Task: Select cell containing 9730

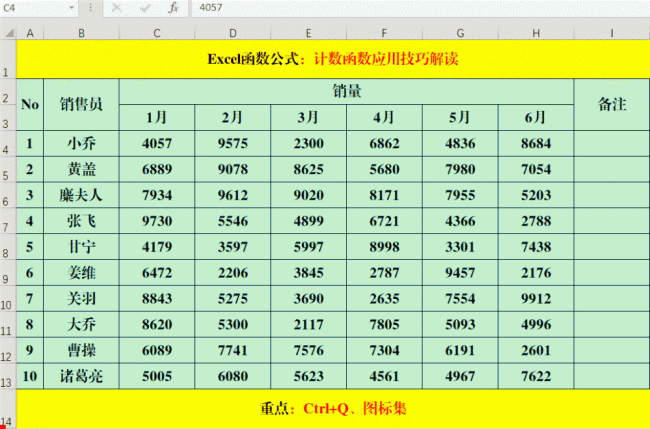Action: click(157, 221)
